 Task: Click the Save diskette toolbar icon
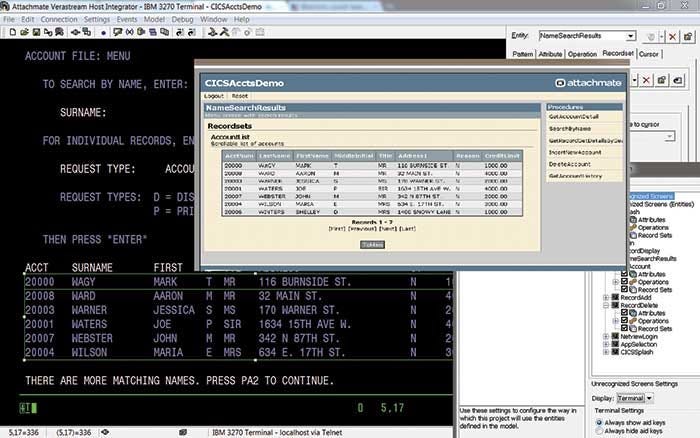click(36, 32)
